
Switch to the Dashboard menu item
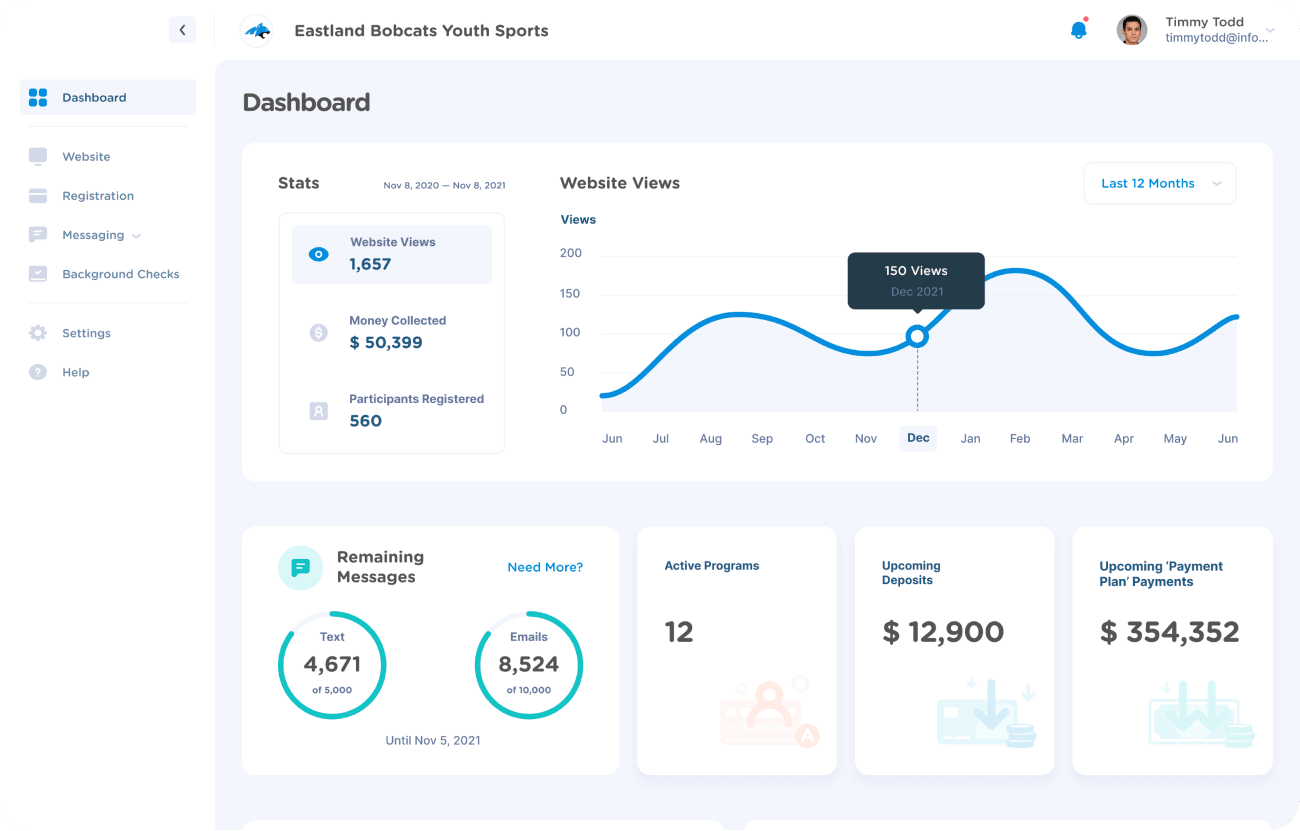[94, 97]
